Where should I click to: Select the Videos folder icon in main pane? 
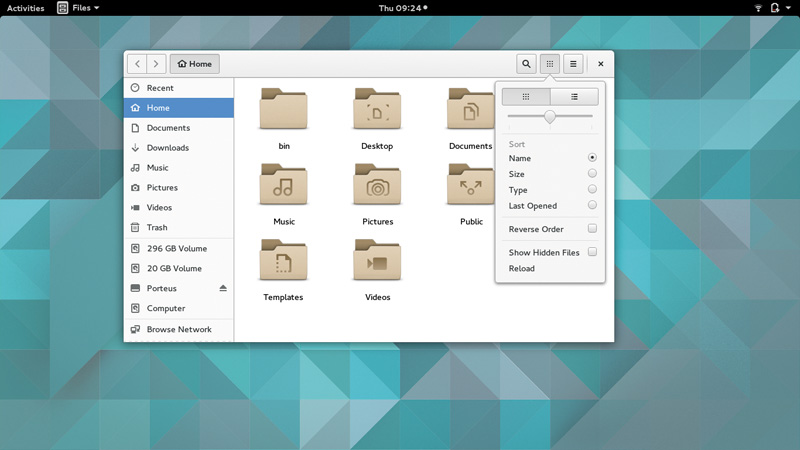[x=377, y=260]
